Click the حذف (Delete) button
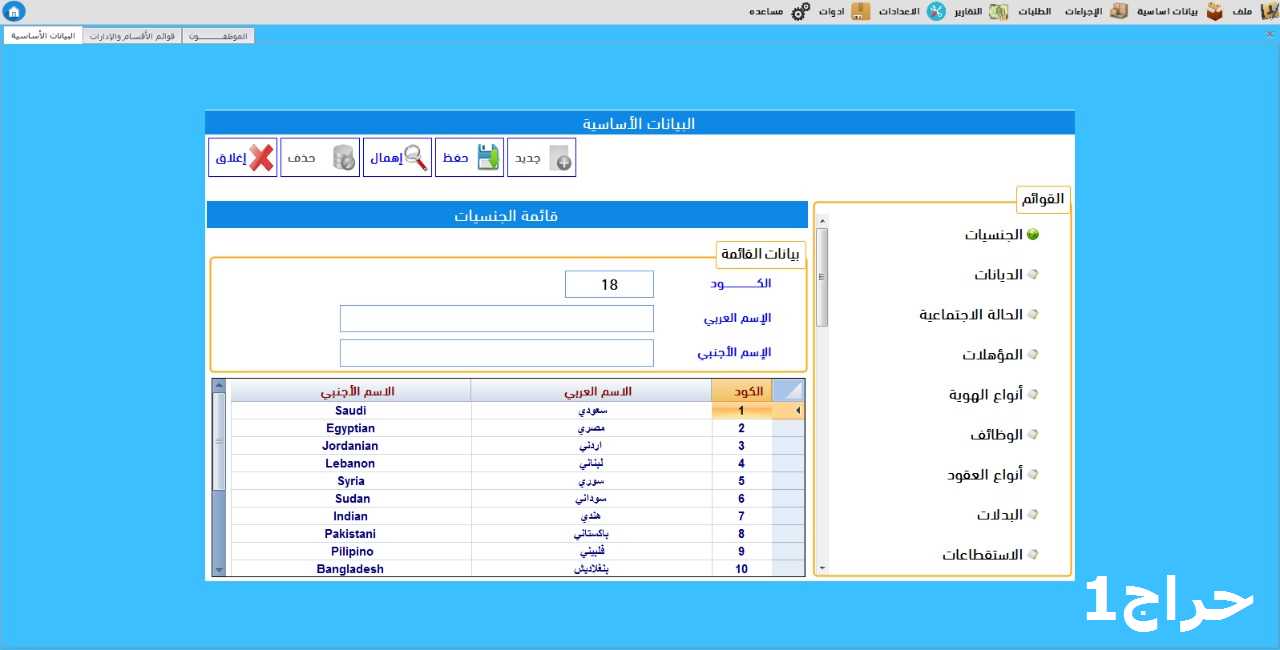The image size is (1280, 650). coord(320,158)
